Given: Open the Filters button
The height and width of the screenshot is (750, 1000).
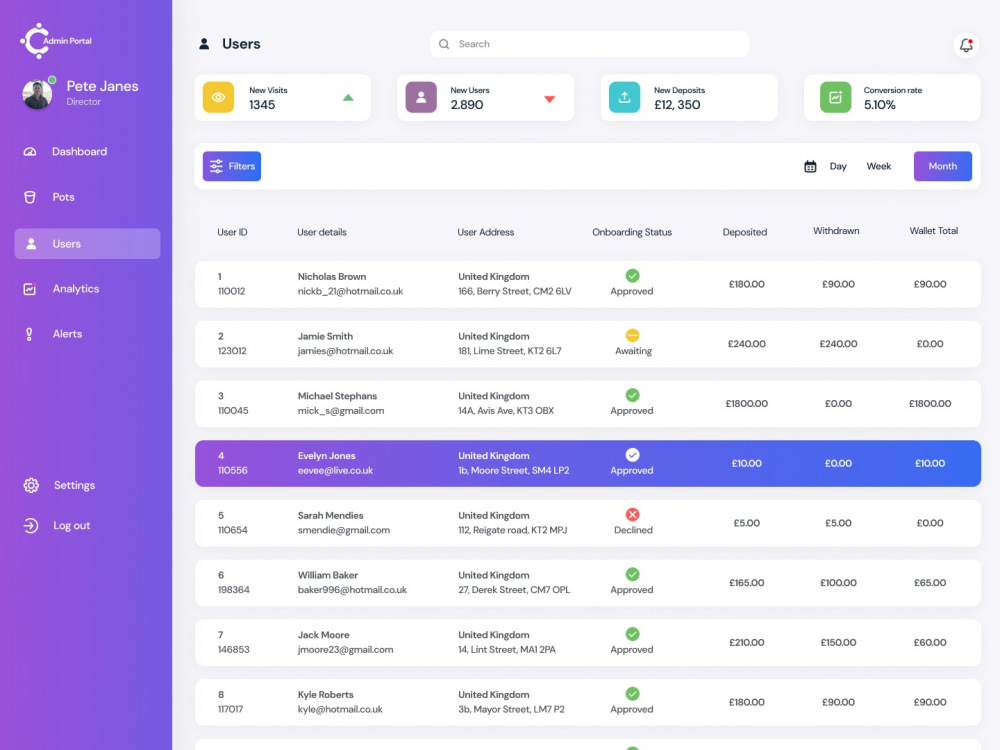Looking at the screenshot, I should click(232, 166).
